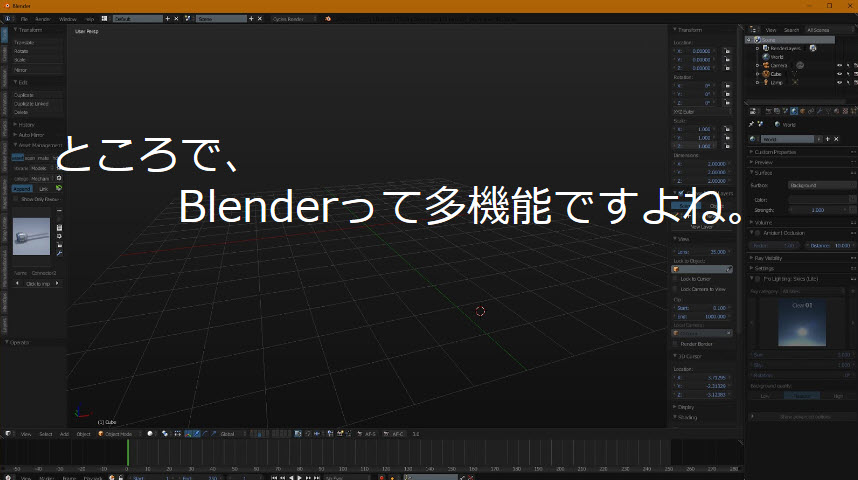Toggle Cube visibility eye in outliner

[x=839, y=74]
